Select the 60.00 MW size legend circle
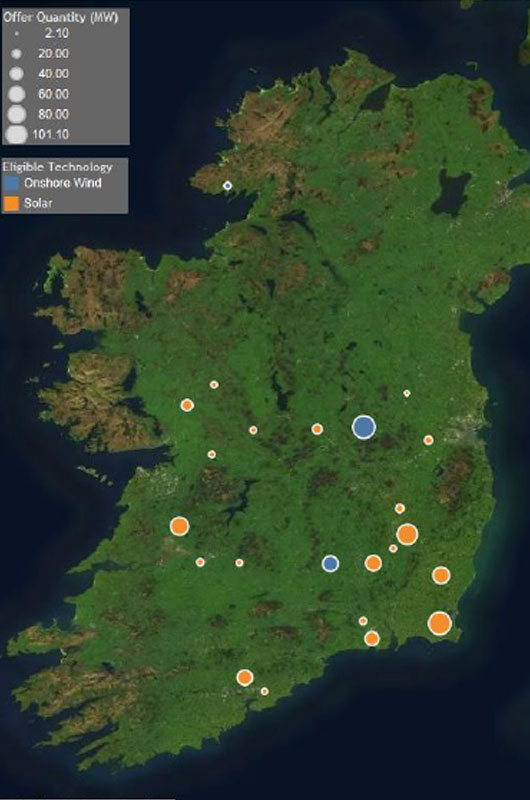 tap(17, 94)
